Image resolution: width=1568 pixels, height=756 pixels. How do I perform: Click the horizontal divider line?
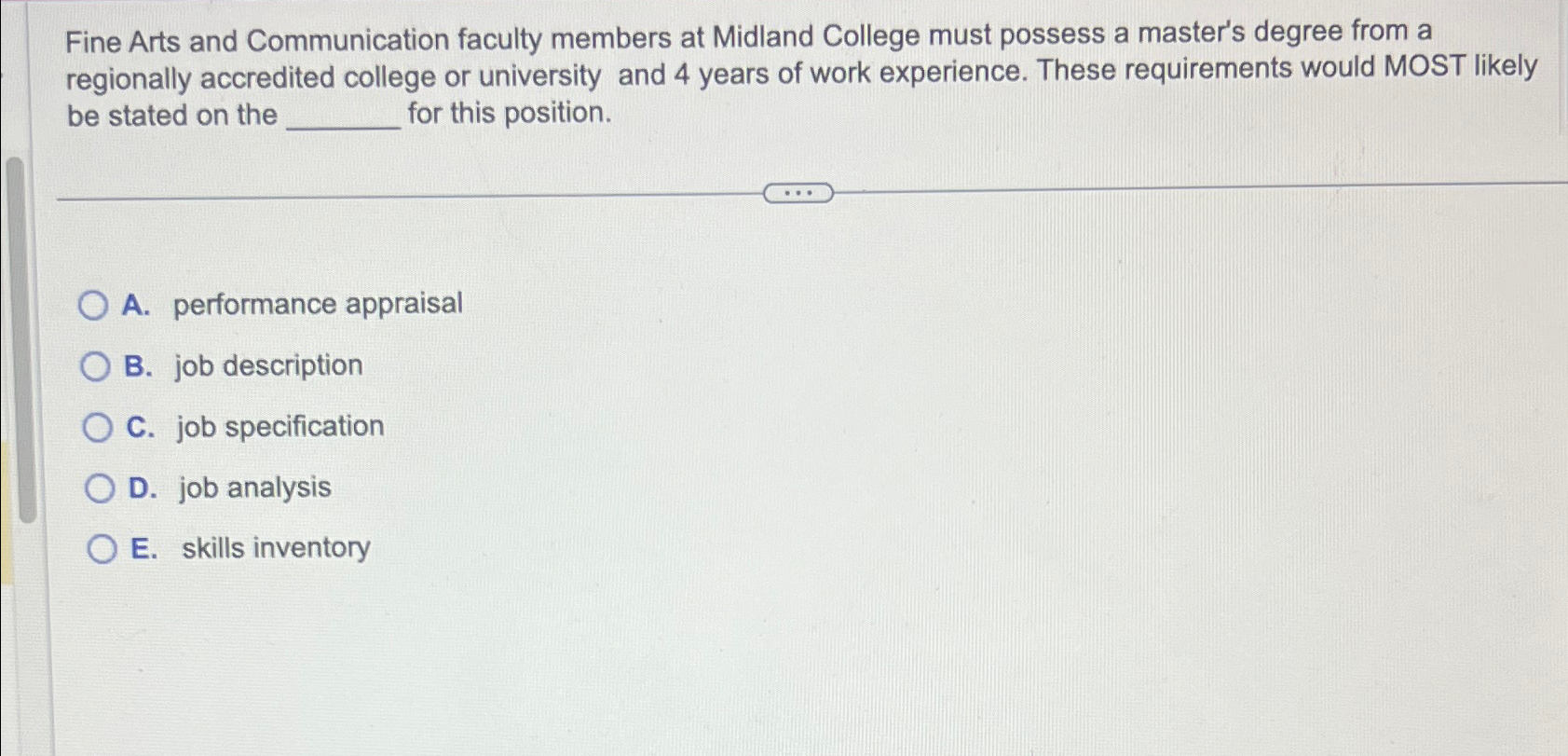pyautogui.click(x=373, y=196)
